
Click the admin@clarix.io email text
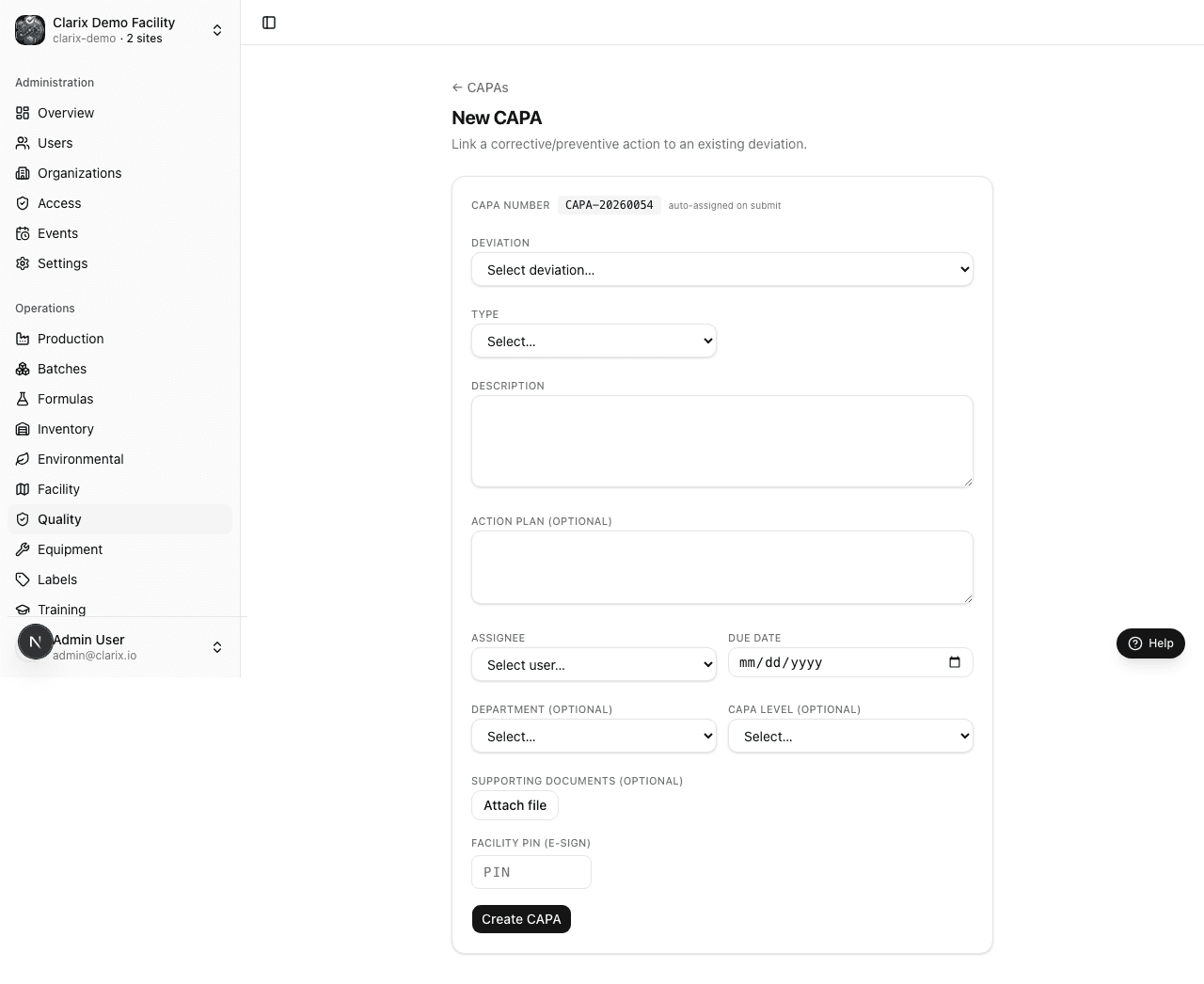(94, 656)
